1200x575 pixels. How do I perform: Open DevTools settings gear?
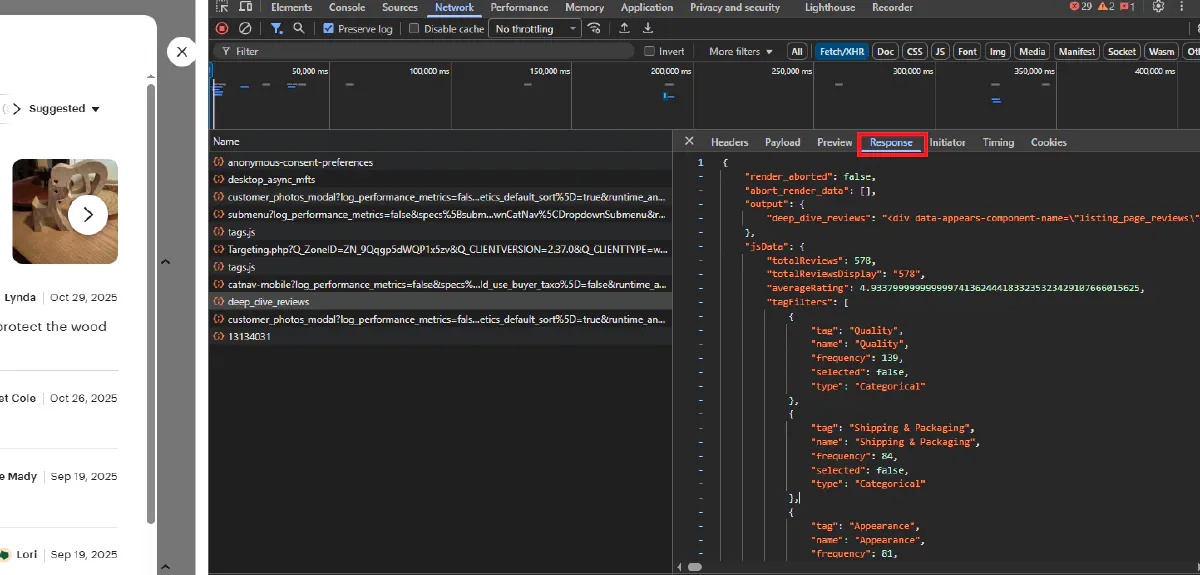(x=1158, y=7)
